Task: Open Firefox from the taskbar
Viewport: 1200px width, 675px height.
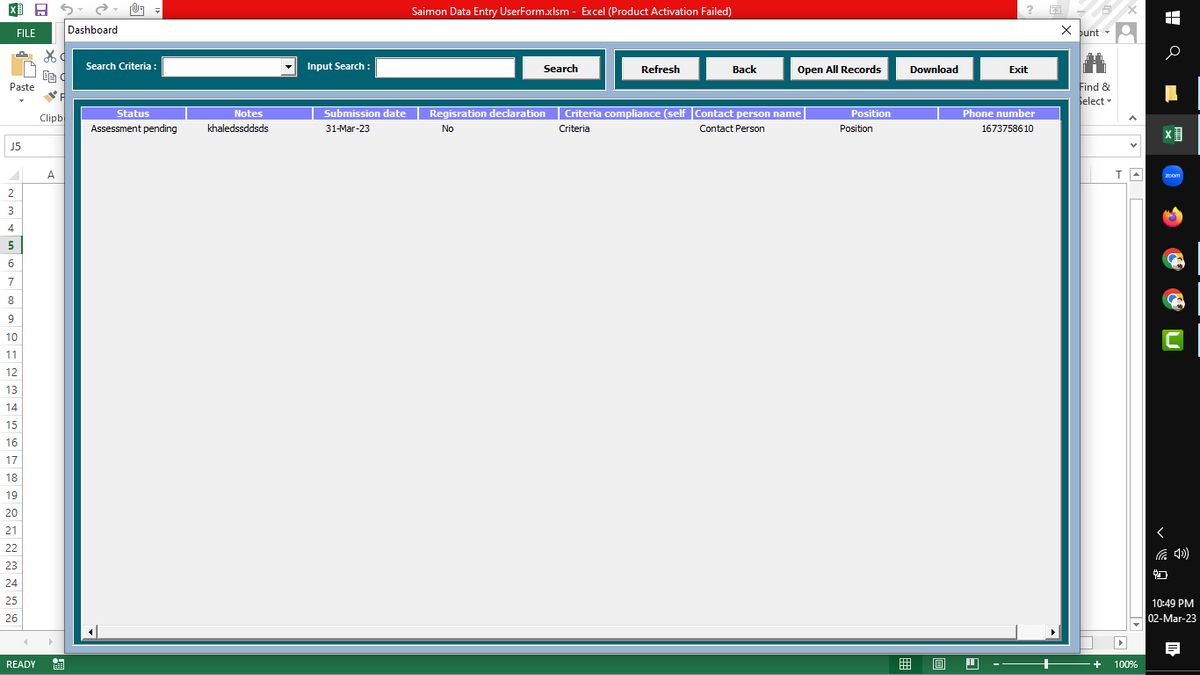Action: click(x=1172, y=218)
